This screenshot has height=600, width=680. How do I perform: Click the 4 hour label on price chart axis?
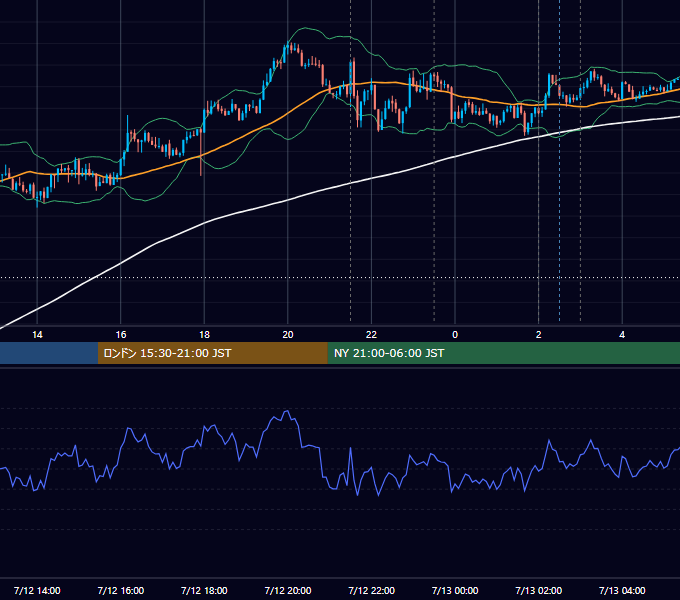pyautogui.click(x=622, y=335)
